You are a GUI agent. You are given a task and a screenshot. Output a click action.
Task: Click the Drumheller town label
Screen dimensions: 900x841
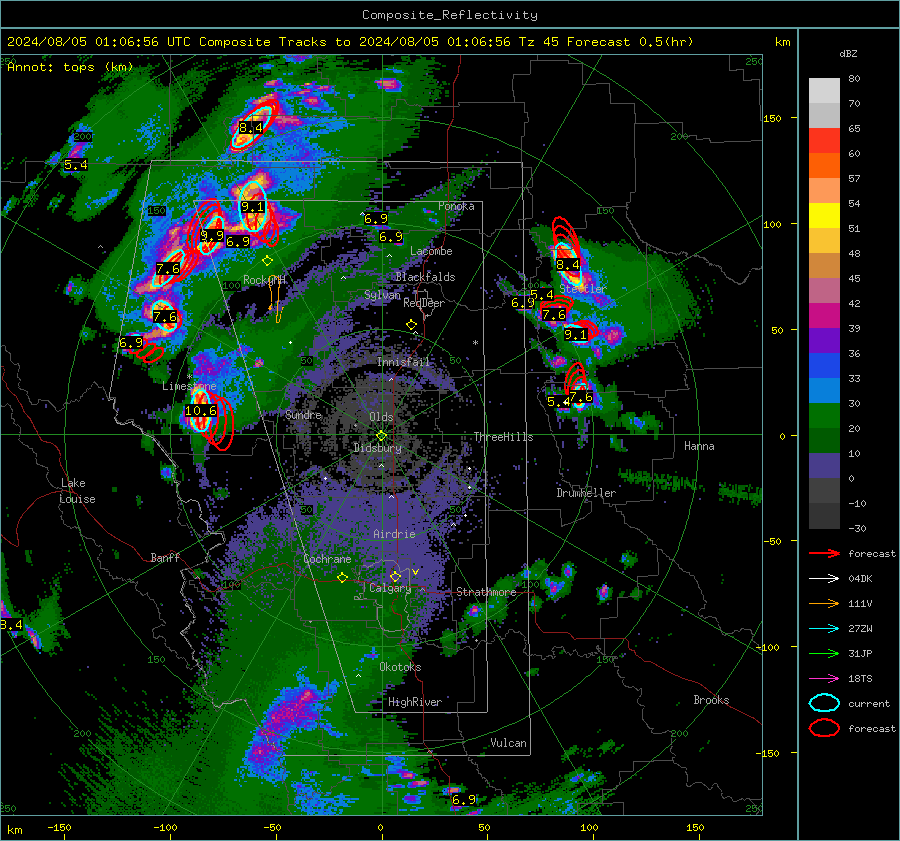pyautogui.click(x=586, y=493)
